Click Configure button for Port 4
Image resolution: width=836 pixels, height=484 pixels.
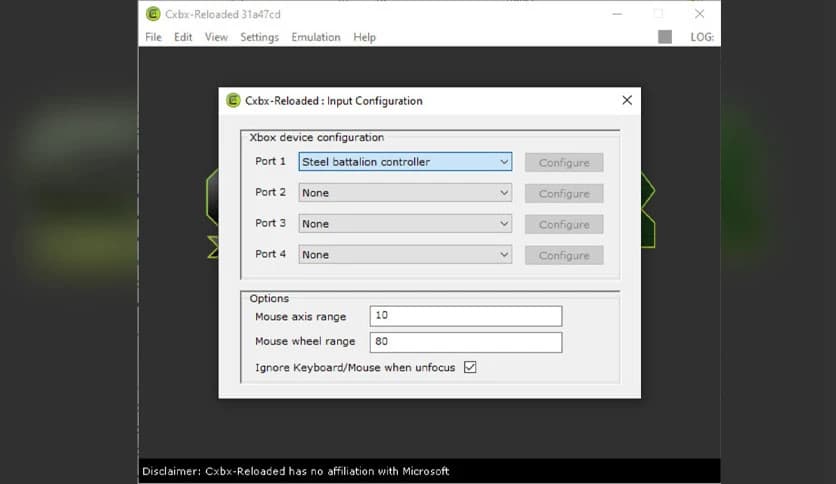[x=564, y=255]
